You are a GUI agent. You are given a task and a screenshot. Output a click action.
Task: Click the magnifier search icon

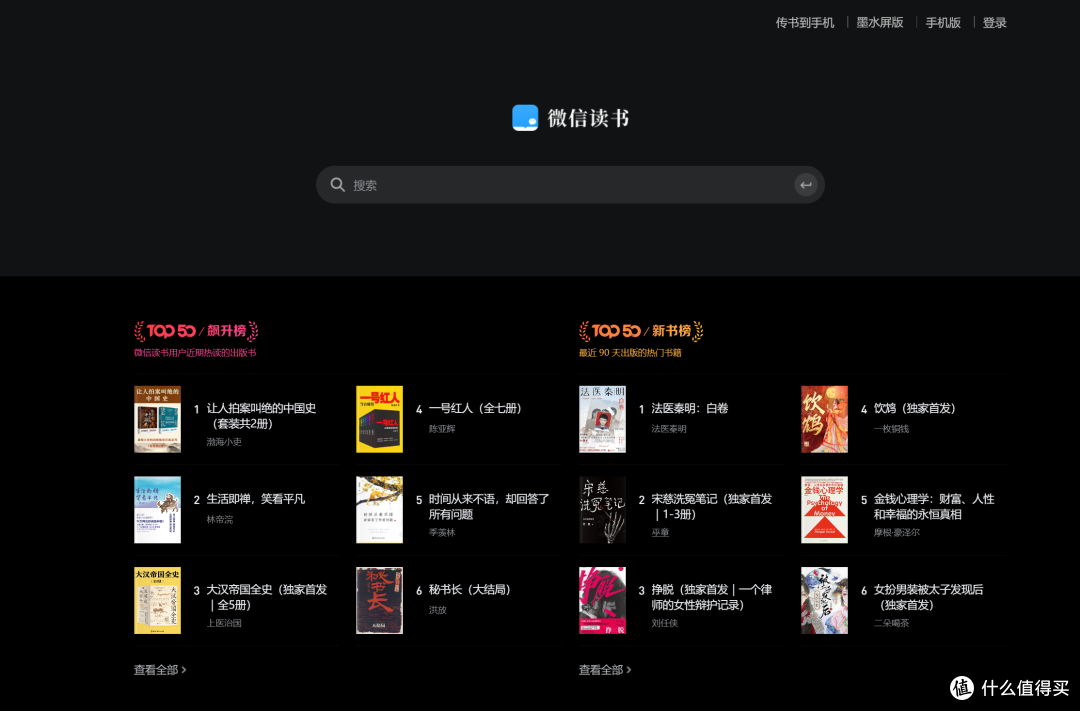[x=338, y=185]
